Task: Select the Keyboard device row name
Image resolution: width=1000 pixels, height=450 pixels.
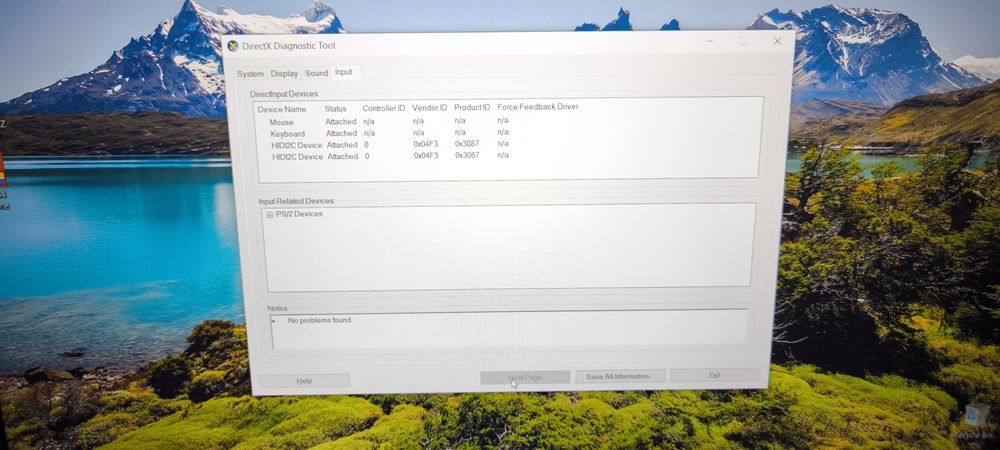Action: 288,134
